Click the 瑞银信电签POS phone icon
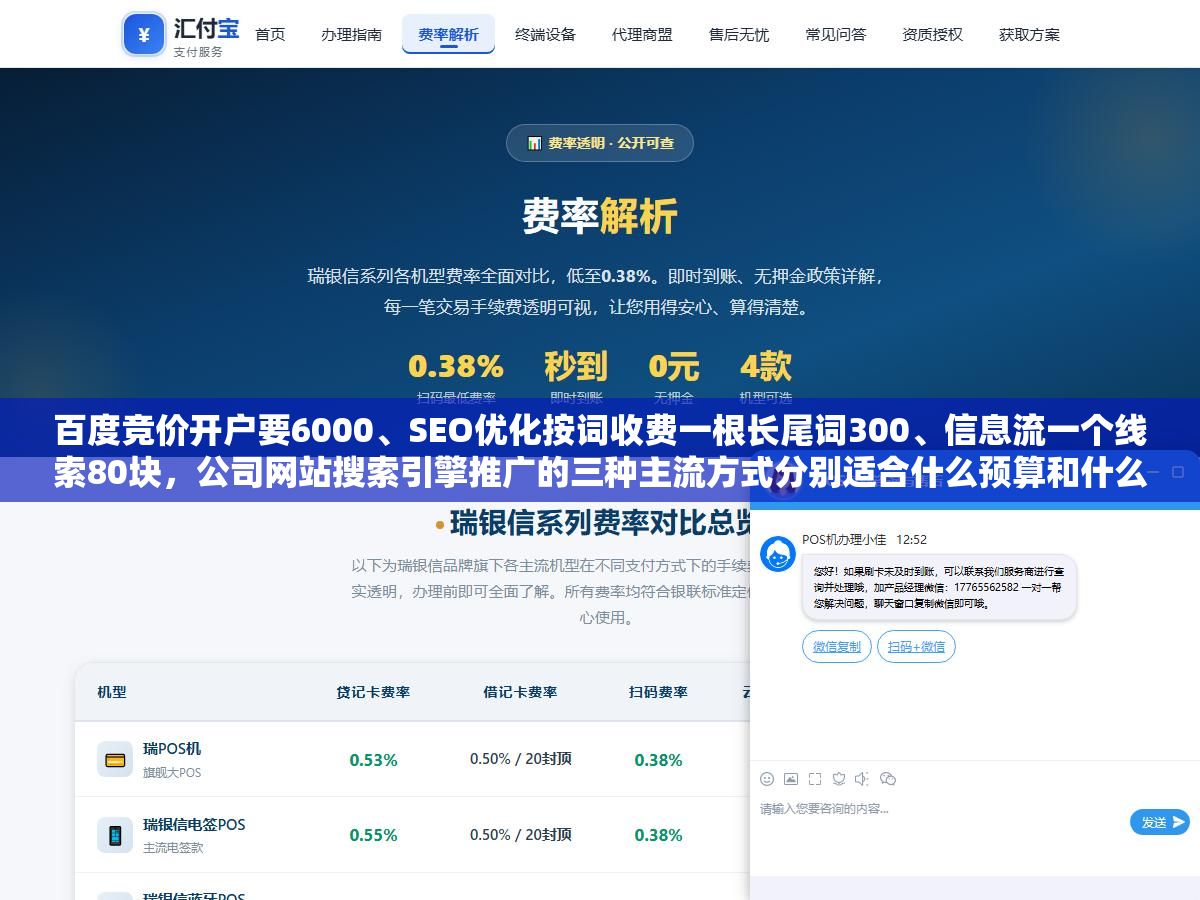Viewport: 1200px width, 900px height. [x=115, y=835]
